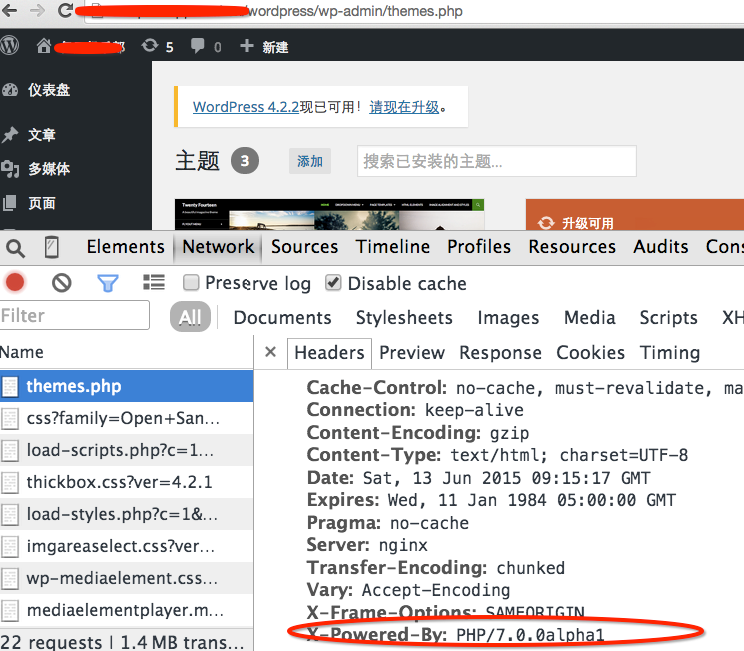Click the 添加 add theme button
The height and width of the screenshot is (651, 744).
(x=310, y=161)
